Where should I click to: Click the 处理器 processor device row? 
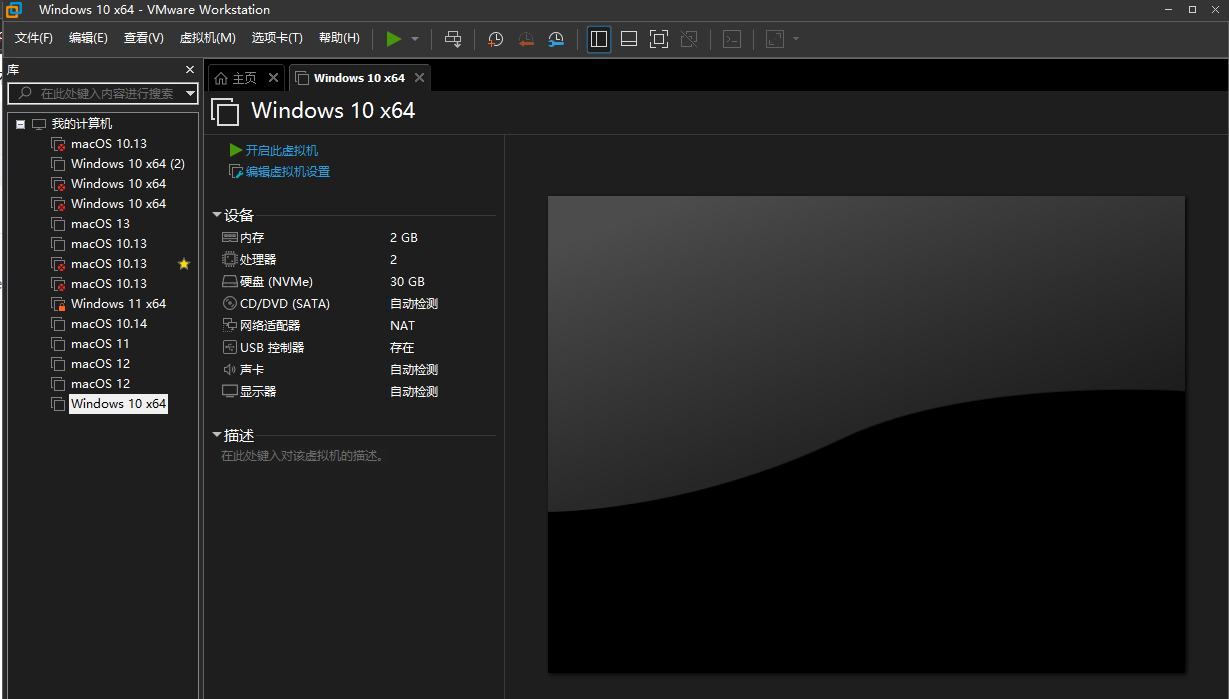click(357, 260)
